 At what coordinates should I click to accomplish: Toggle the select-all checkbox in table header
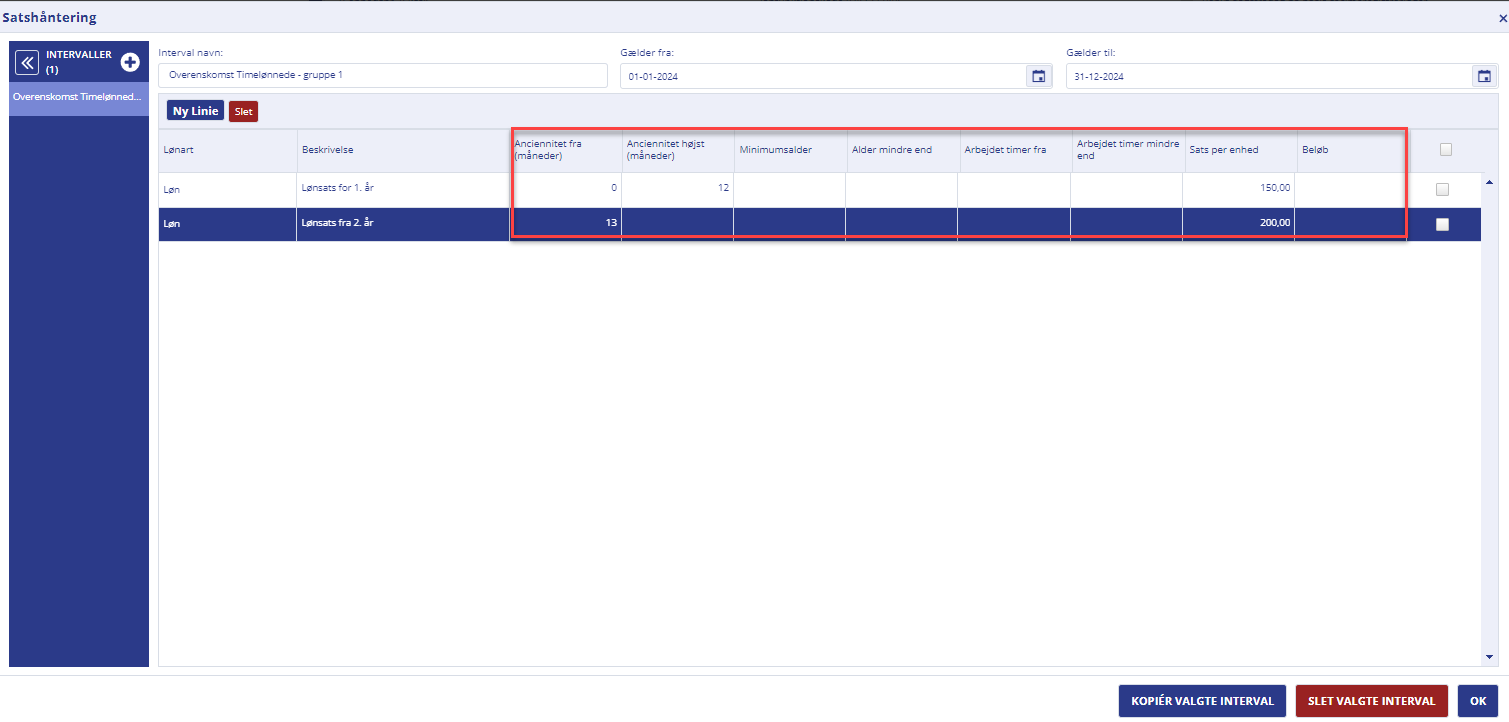[x=1445, y=150]
